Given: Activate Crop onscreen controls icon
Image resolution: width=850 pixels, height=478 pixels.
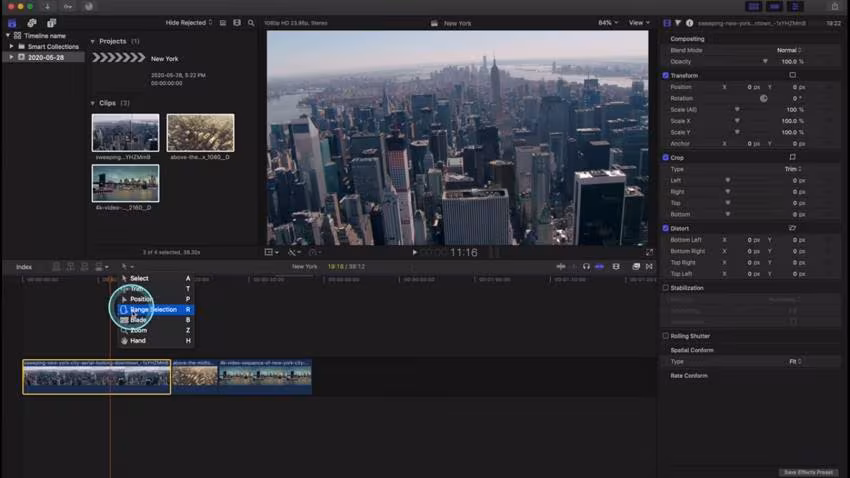Looking at the screenshot, I should (x=793, y=157).
